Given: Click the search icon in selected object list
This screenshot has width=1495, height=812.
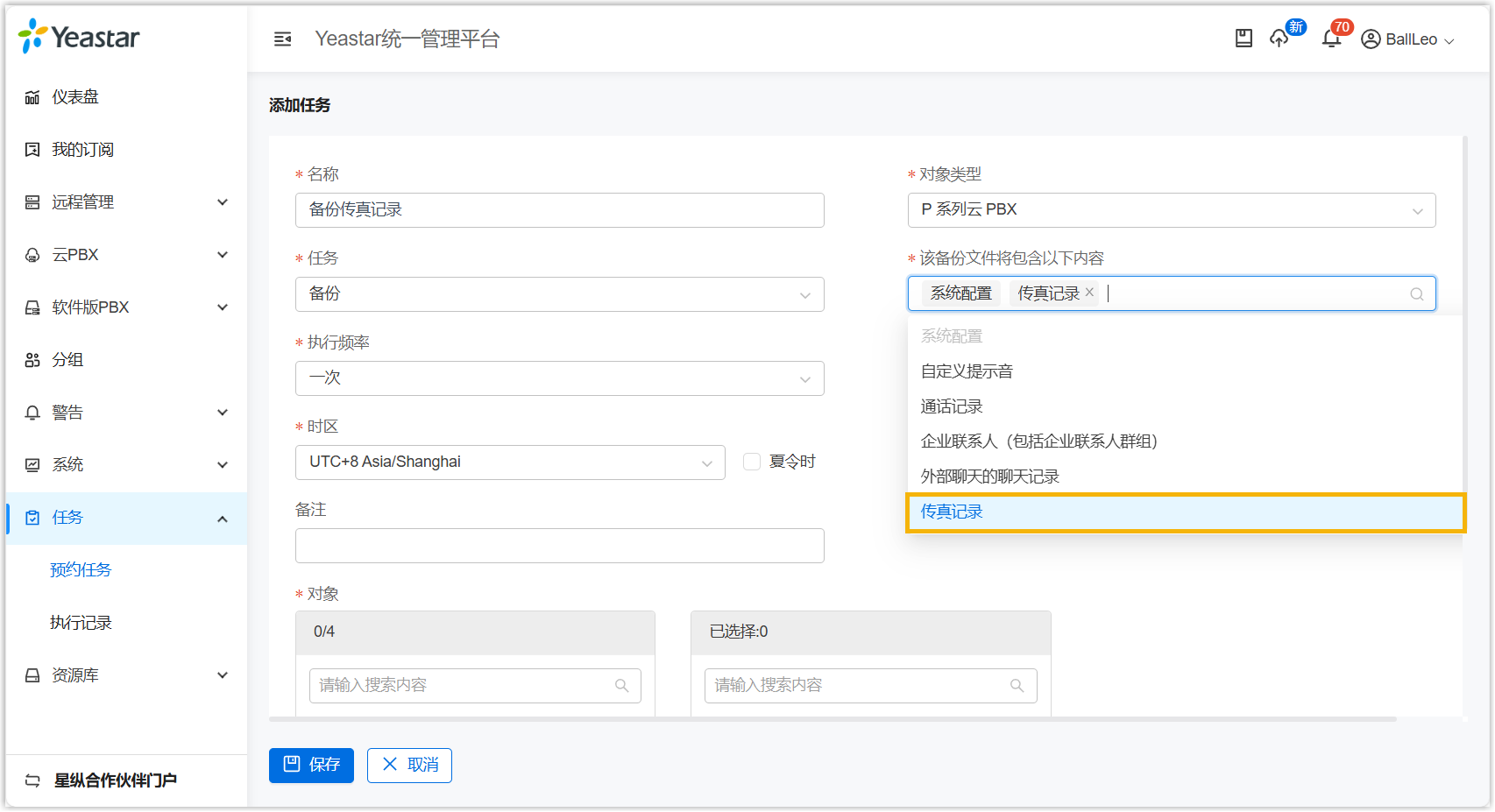Looking at the screenshot, I should click(1017, 686).
